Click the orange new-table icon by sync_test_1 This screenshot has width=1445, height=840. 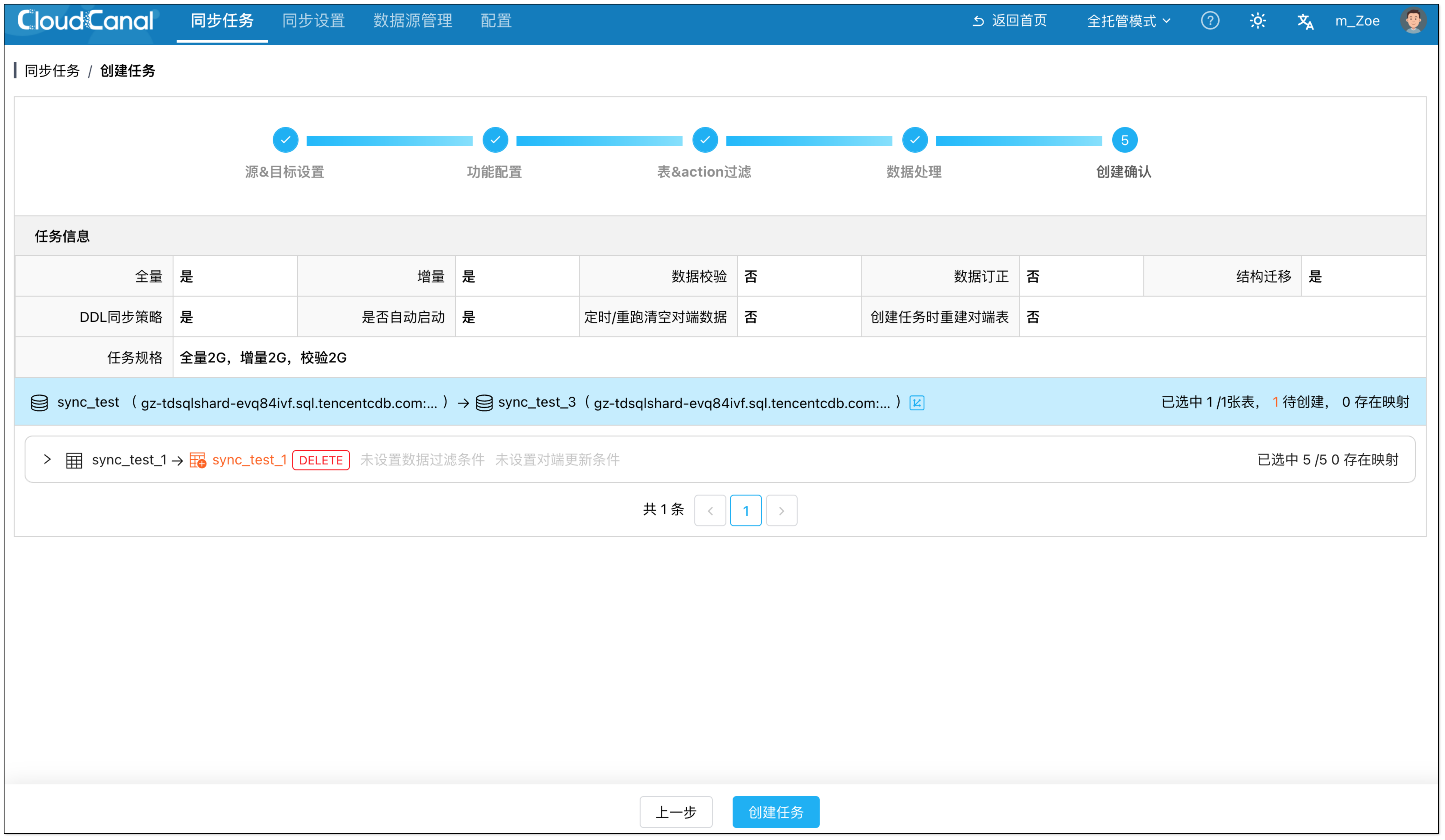[x=197, y=460]
